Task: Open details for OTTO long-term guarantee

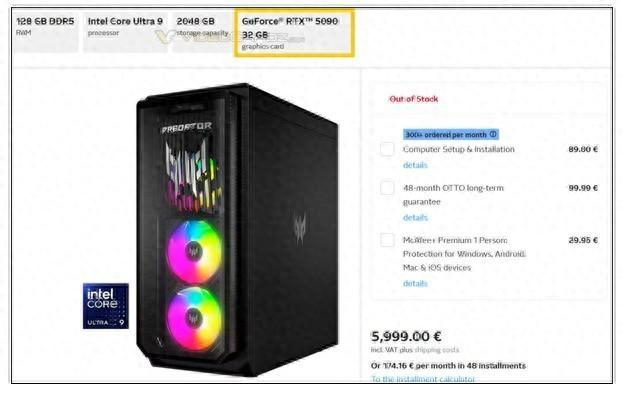Action: pos(415,217)
